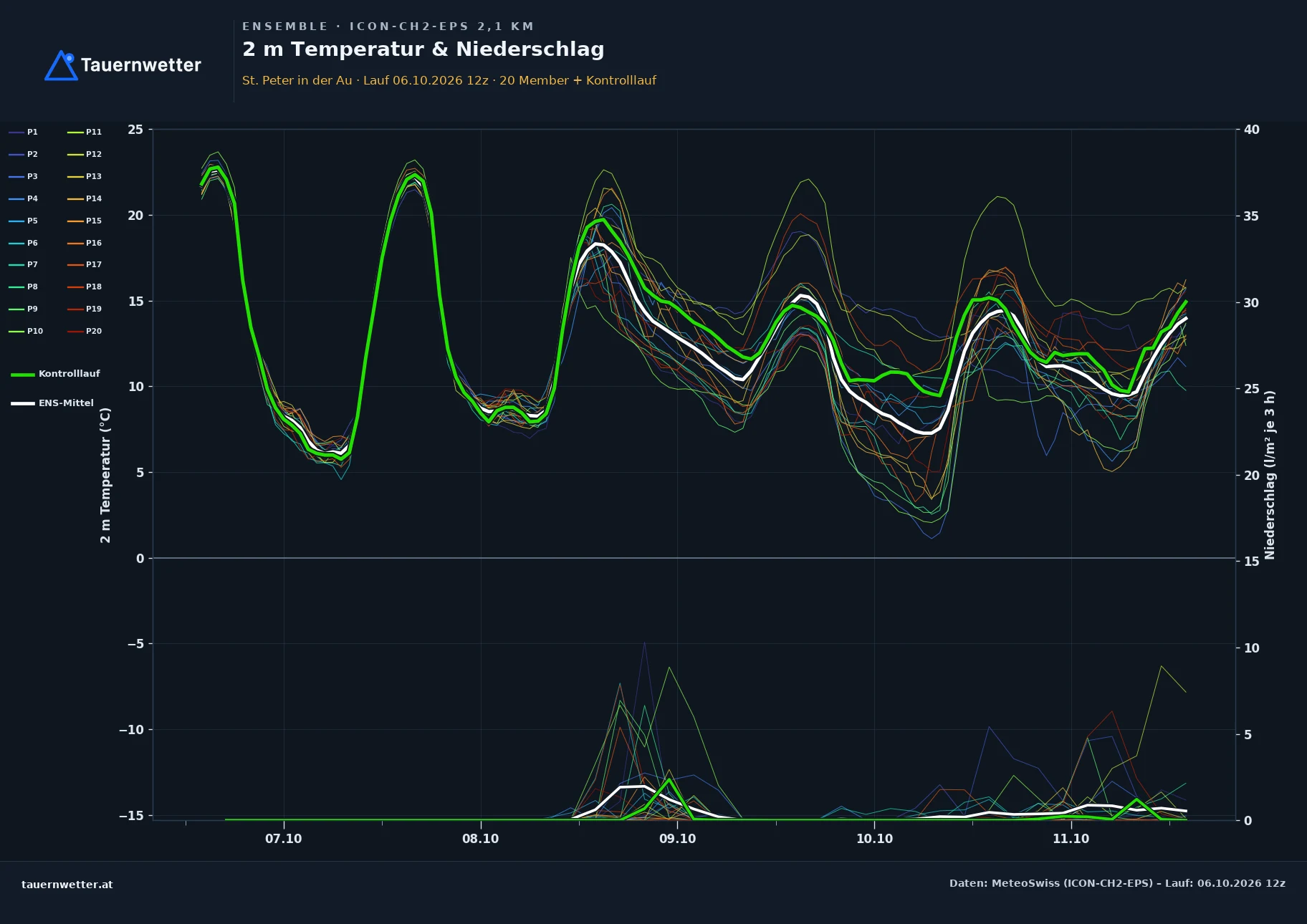Screen dimensions: 1307x924
Task: Select the P9 legend entry
Action: point(24,309)
